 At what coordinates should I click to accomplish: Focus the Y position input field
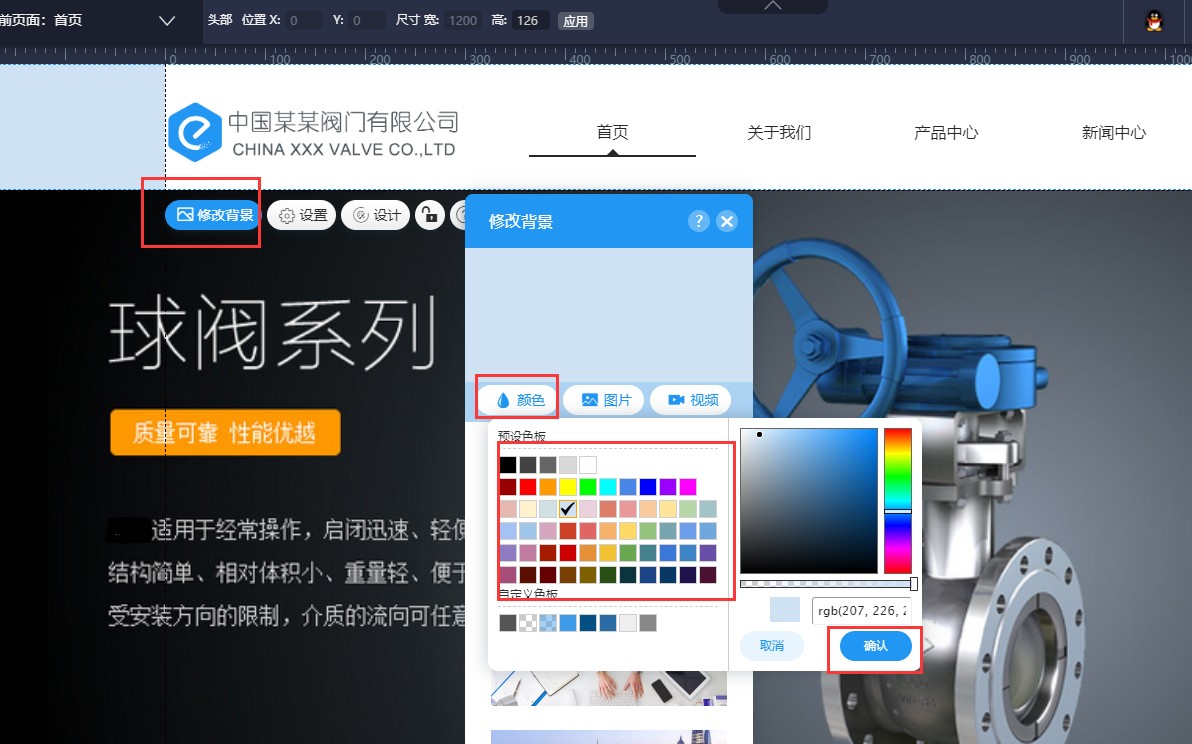click(367, 21)
